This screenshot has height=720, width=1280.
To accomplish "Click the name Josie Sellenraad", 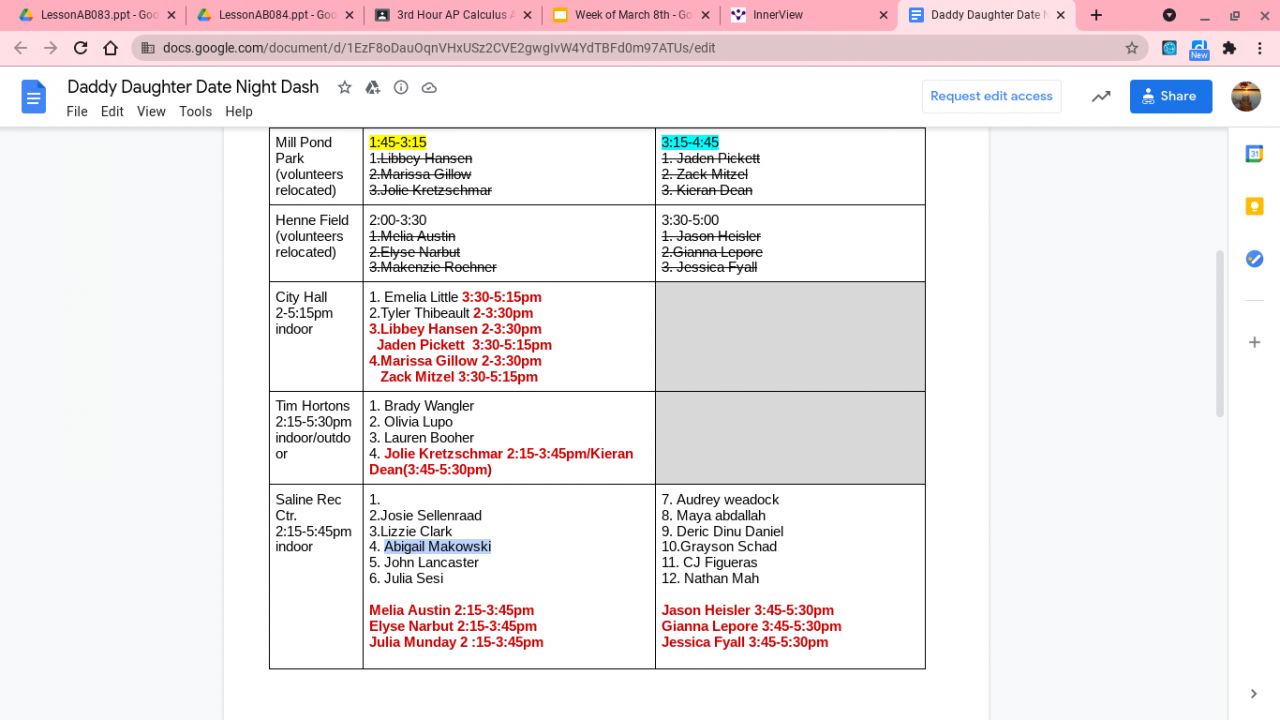I will 431,516.
